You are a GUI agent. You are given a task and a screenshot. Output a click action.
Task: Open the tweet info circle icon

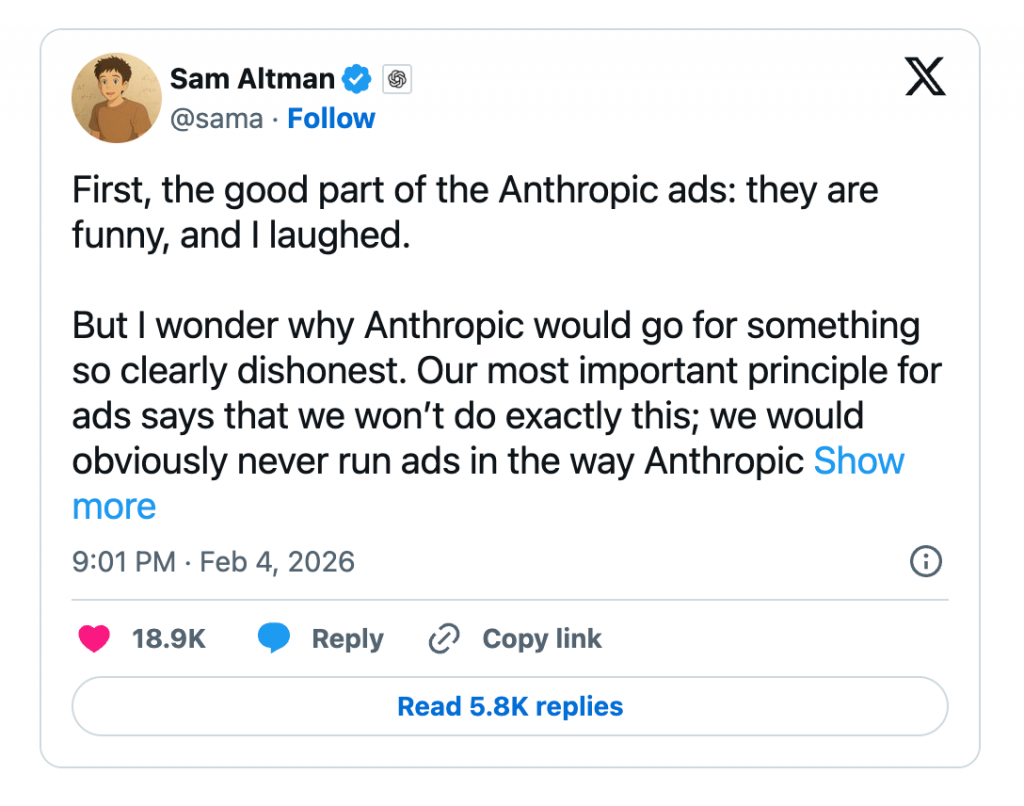tap(926, 562)
